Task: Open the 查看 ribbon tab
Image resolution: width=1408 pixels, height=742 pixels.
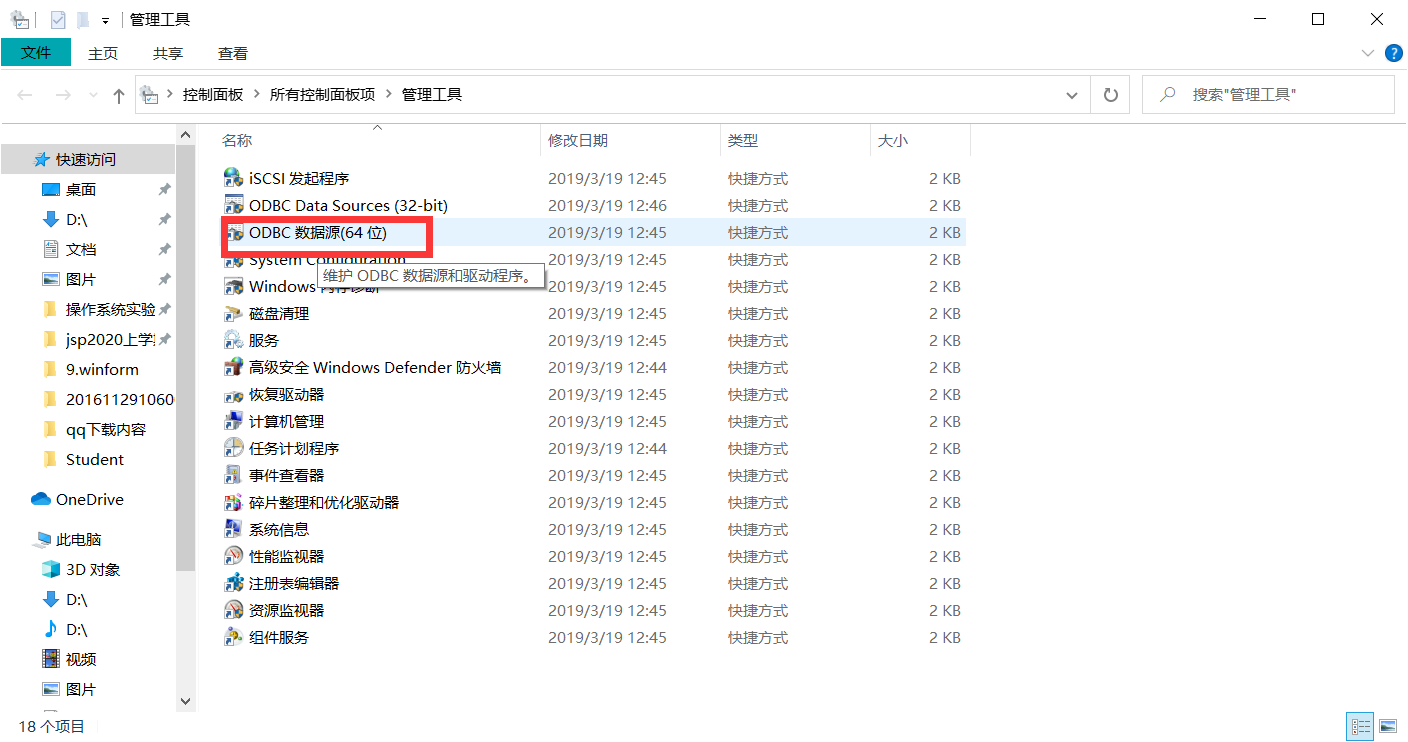Action: tap(233, 53)
